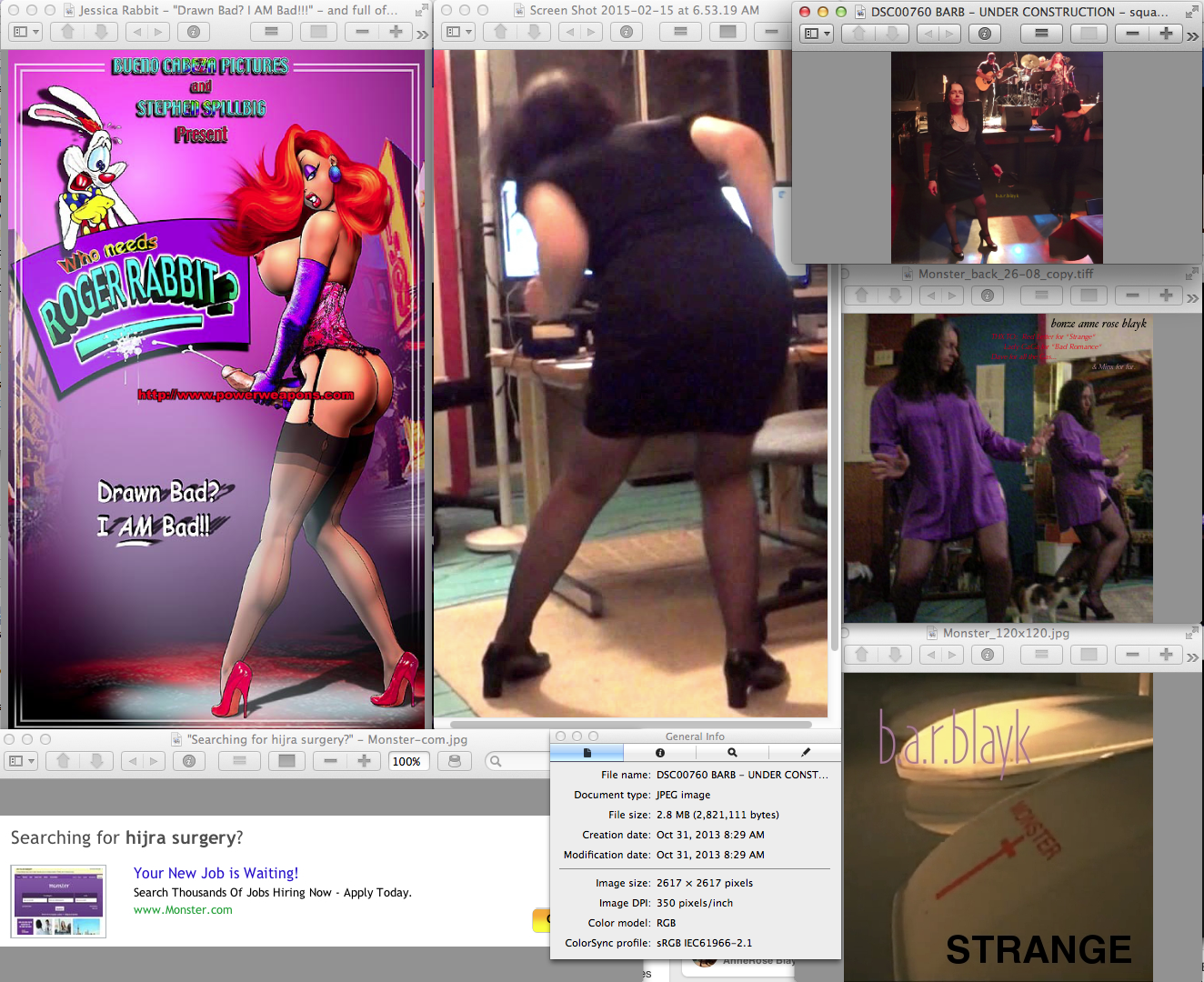This screenshot has height=982, width=1204.
Task: Zoom in on the Jessica Rabbit window
Action: pos(396,32)
